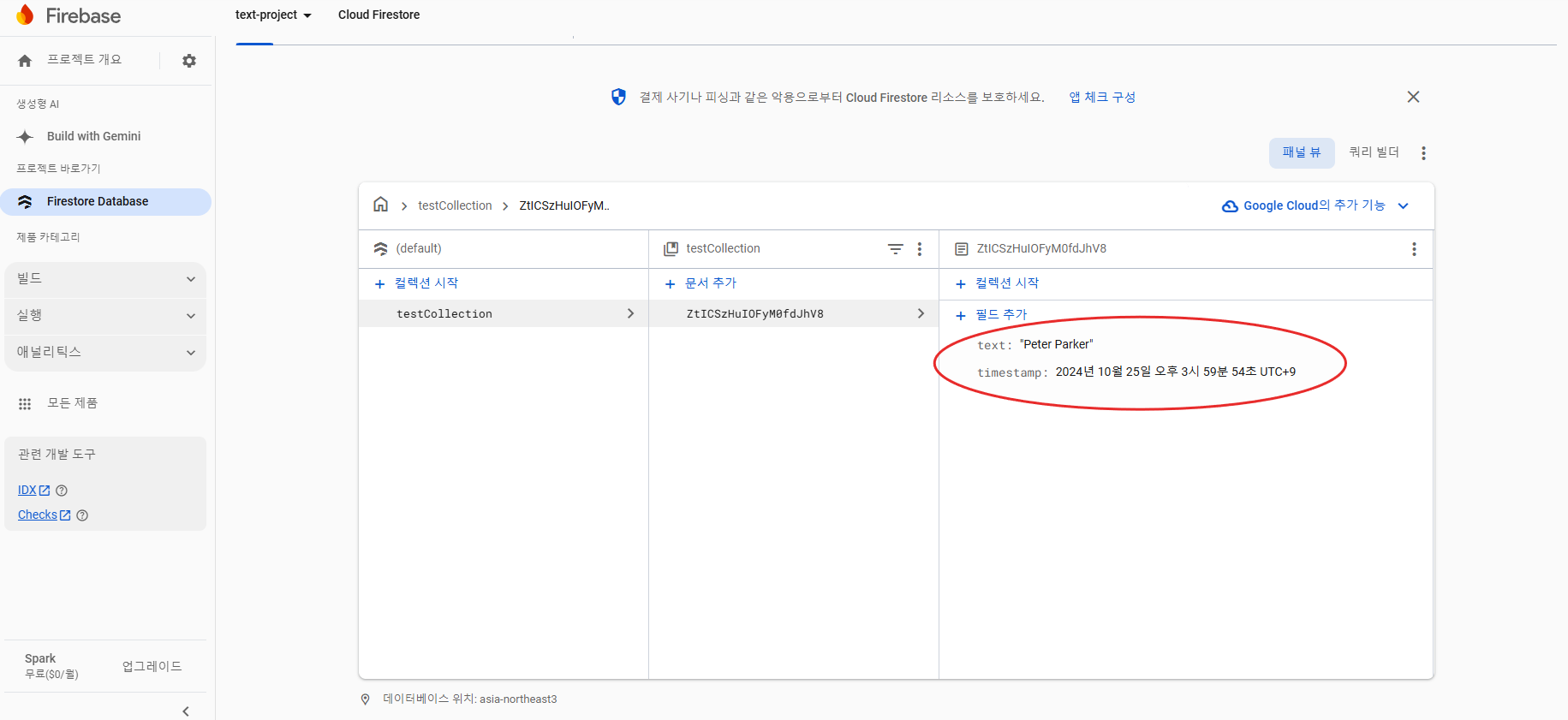Open the Checks link

pyautogui.click(x=38, y=515)
